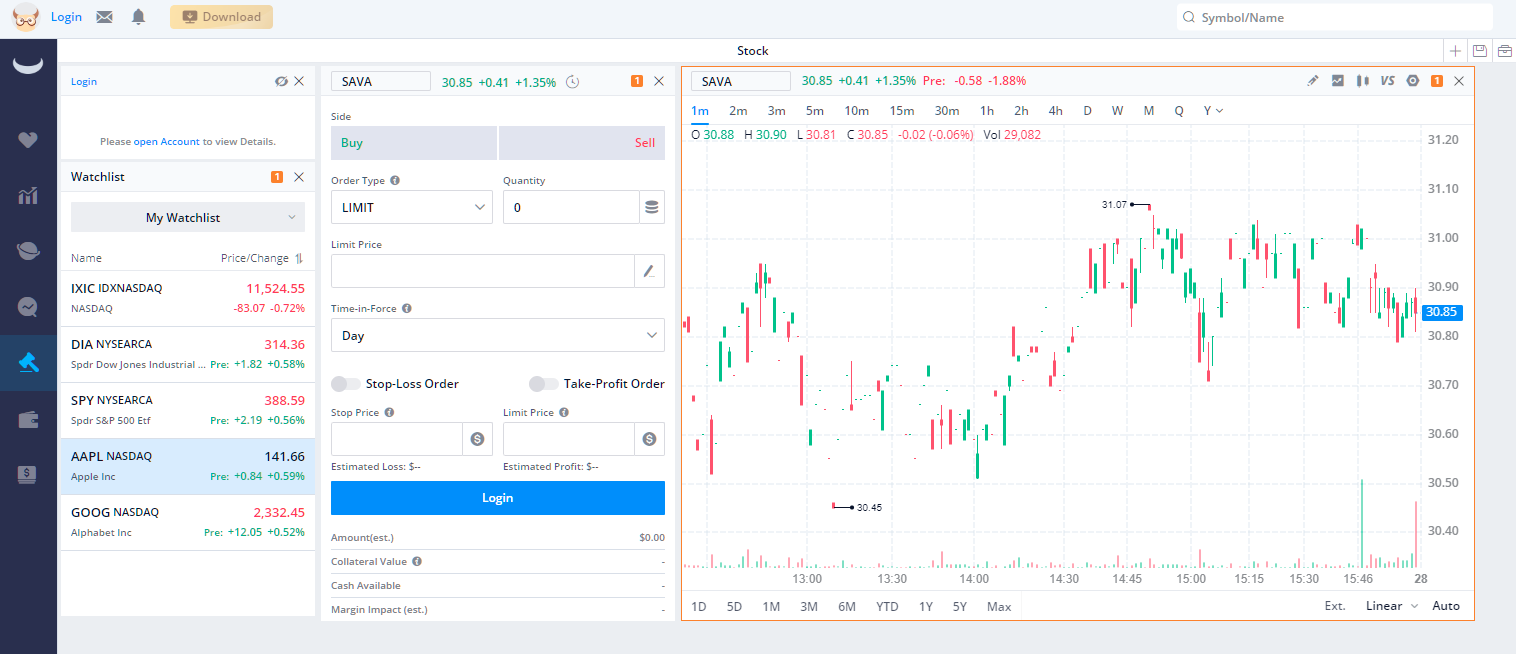Toggle account balance visibility eye icon
Viewport: 1516px width, 654px height.
[281, 82]
